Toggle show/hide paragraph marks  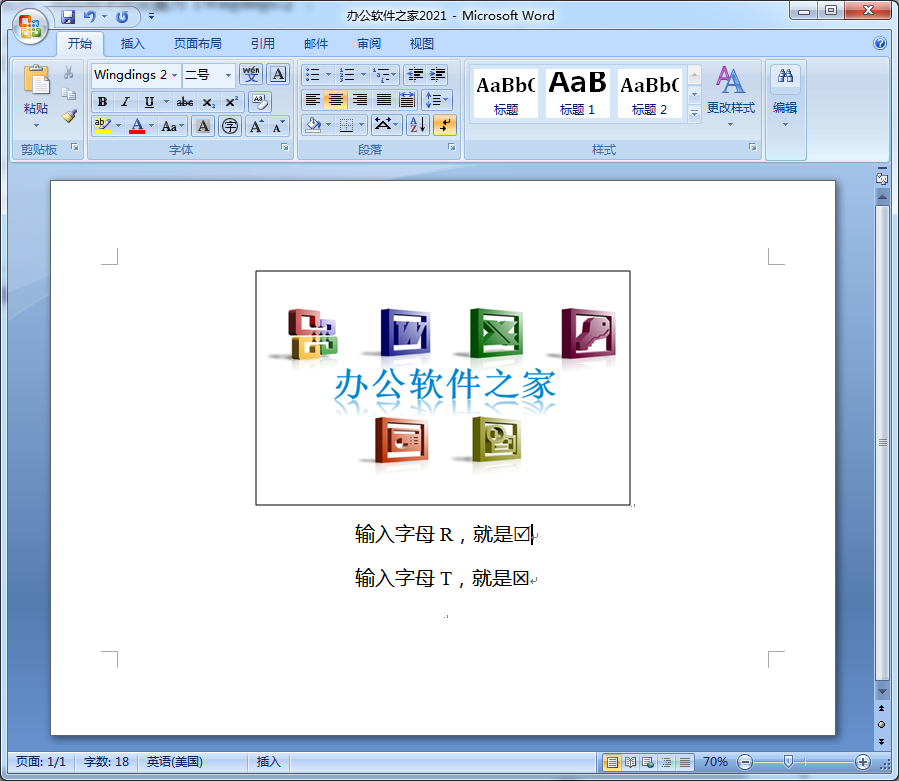tap(445, 124)
